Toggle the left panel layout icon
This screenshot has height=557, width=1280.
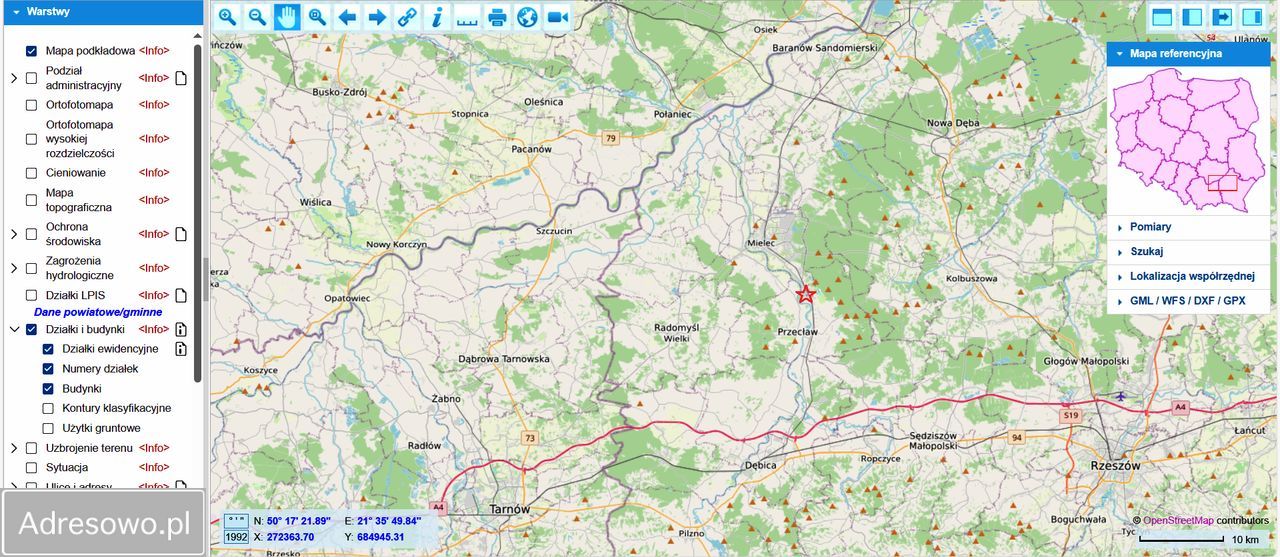pos(1192,17)
